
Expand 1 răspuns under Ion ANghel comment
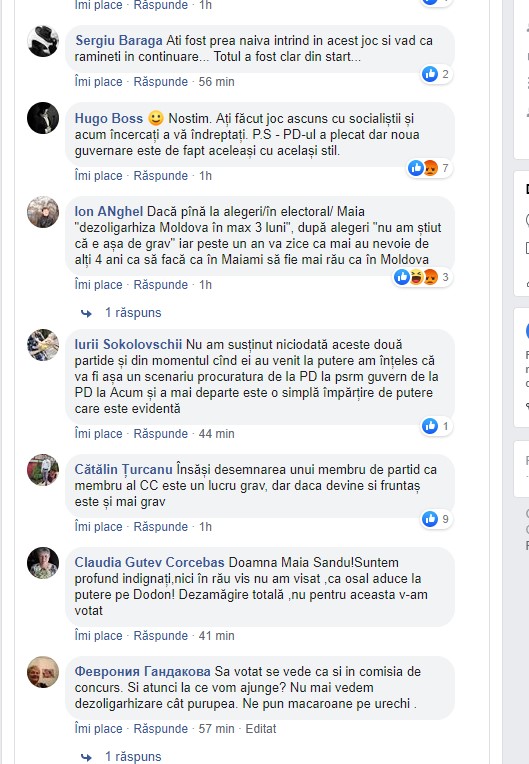[133, 313]
